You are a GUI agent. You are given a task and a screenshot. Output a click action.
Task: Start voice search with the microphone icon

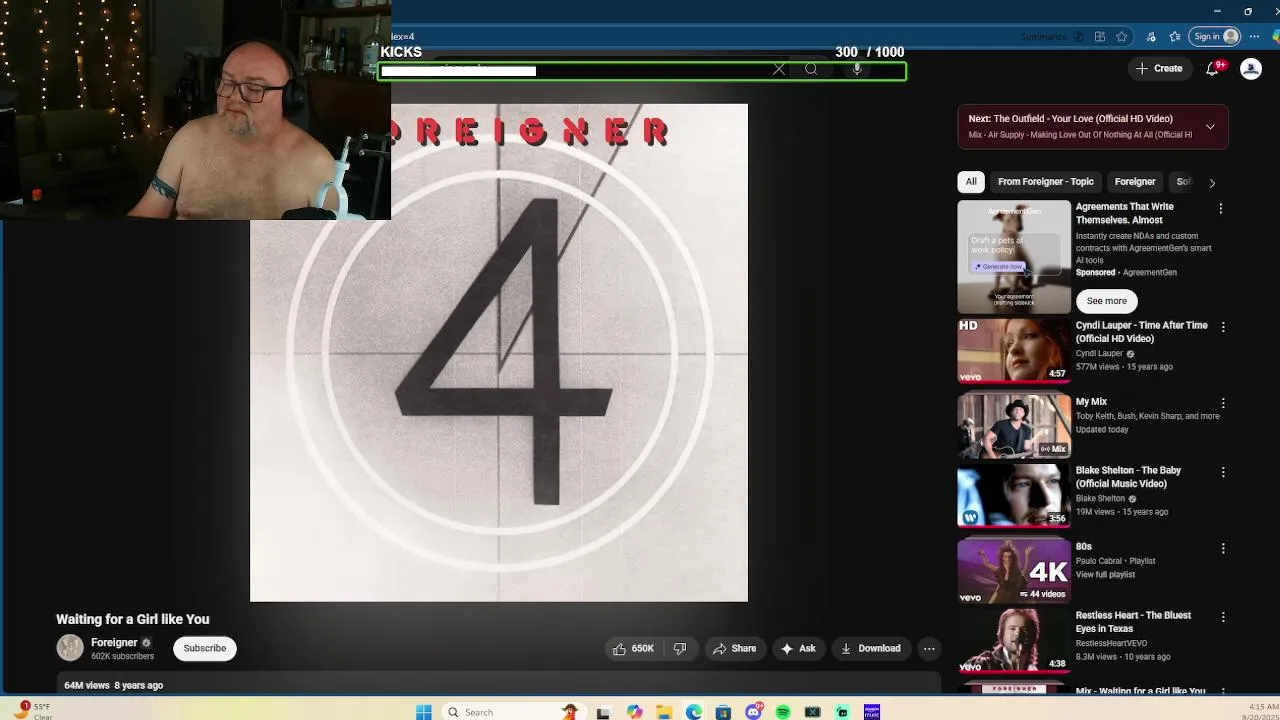[857, 69]
